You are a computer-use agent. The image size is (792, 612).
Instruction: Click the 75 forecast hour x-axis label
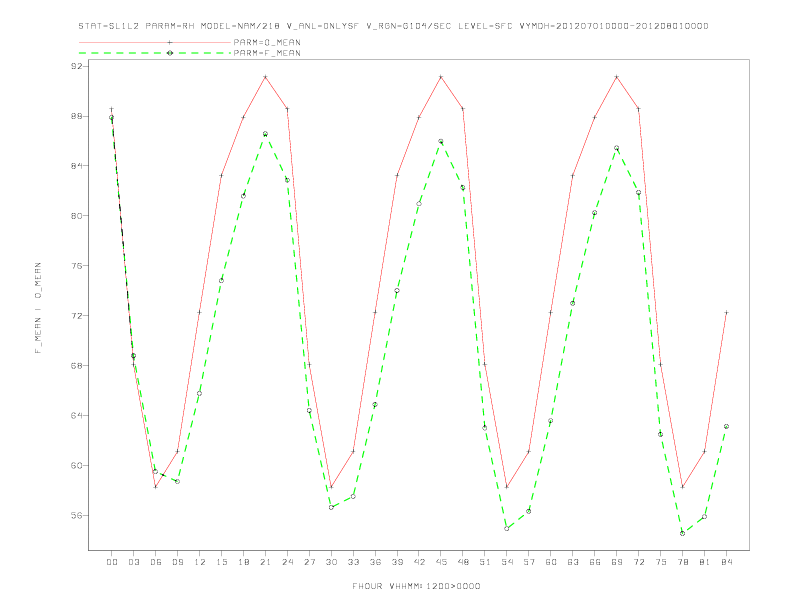(661, 562)
